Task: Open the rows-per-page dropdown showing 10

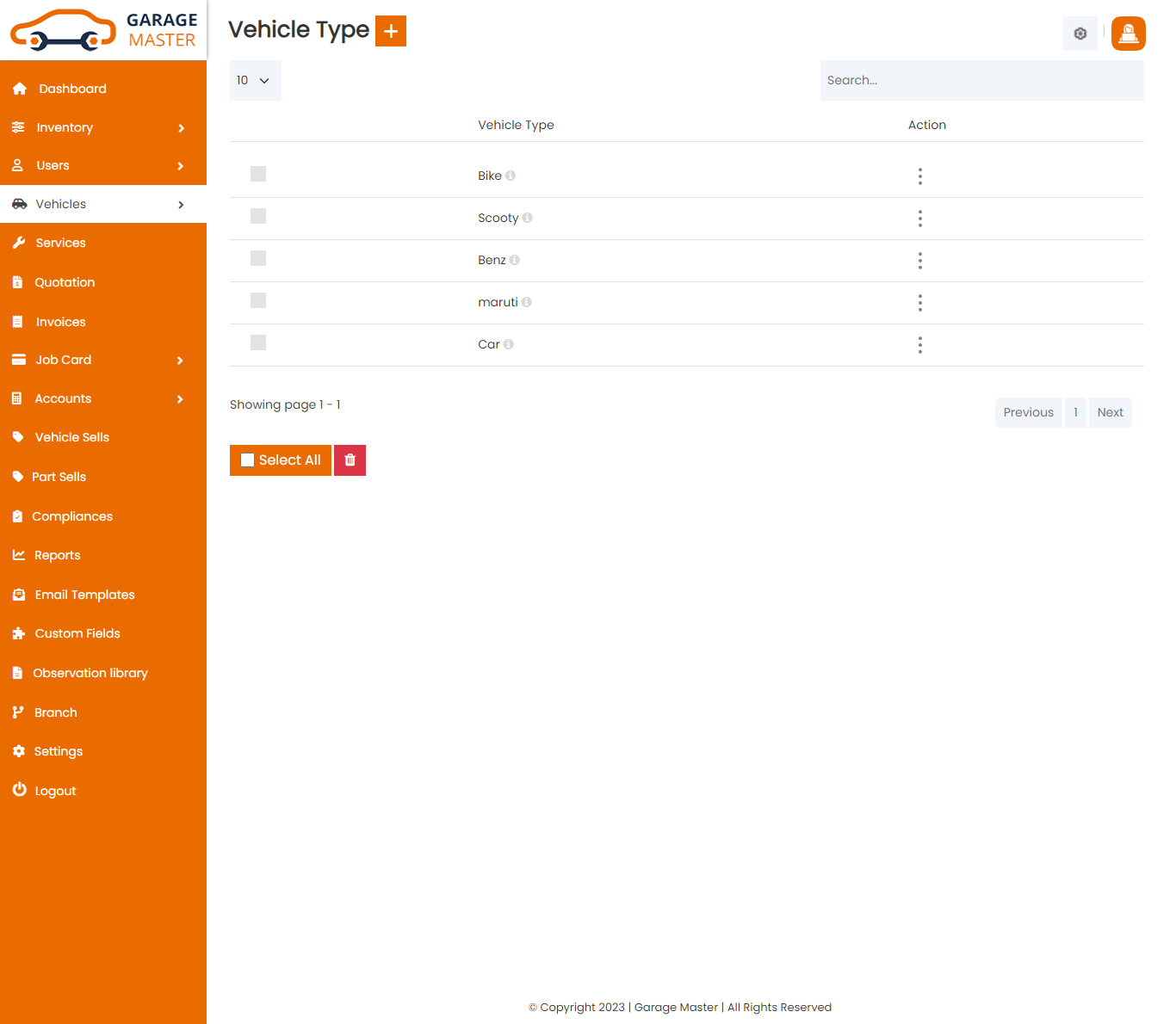Action: click(x=255, y=80)
